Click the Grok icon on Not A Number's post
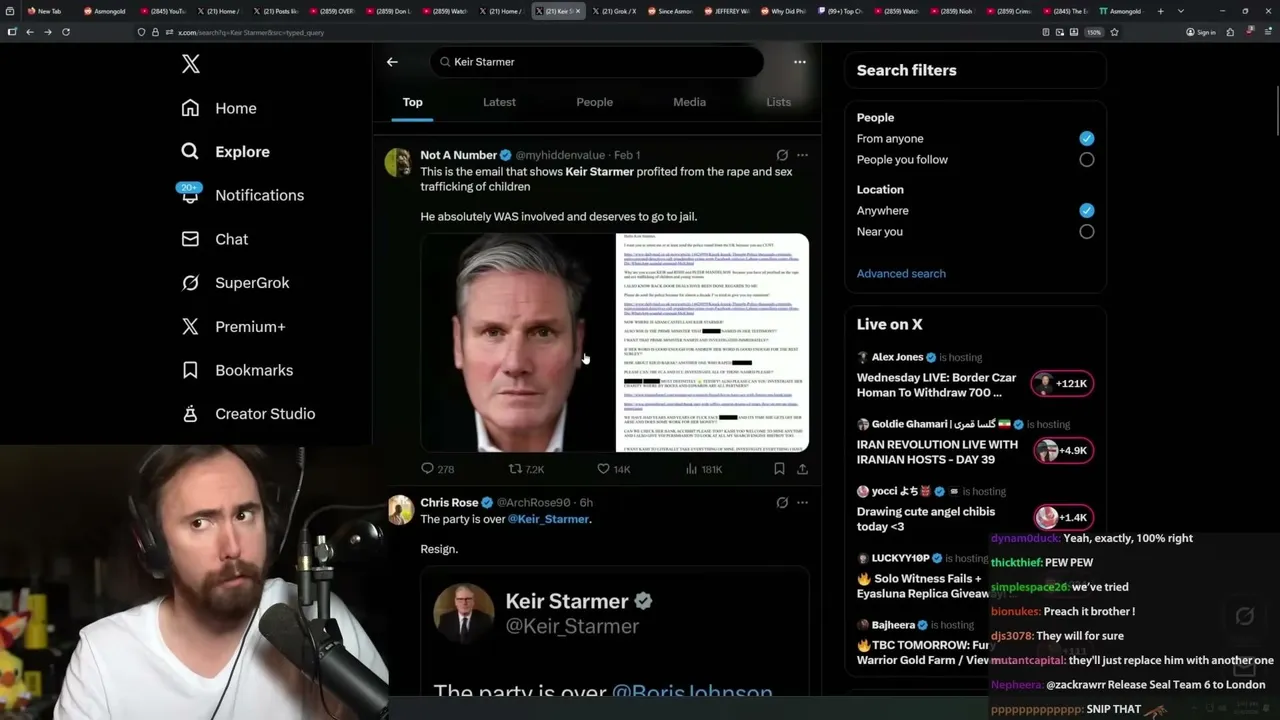 782,155
